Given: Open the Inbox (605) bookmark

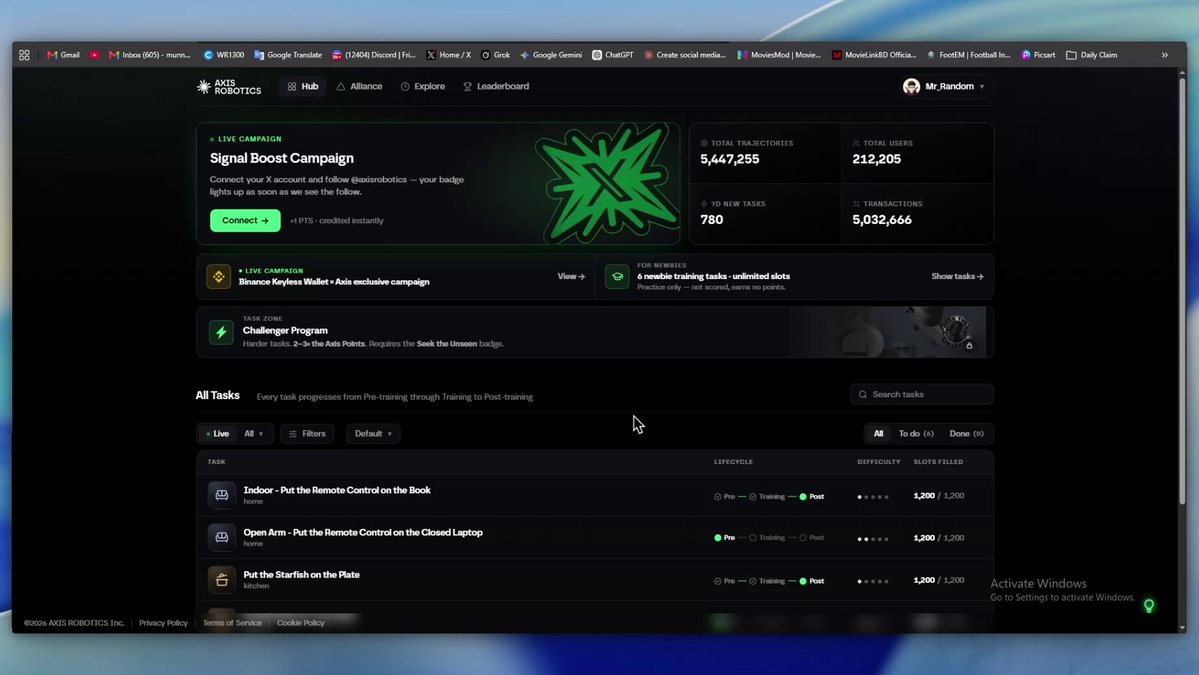Looking at the screenshot, I should click(x=150, y=55).
